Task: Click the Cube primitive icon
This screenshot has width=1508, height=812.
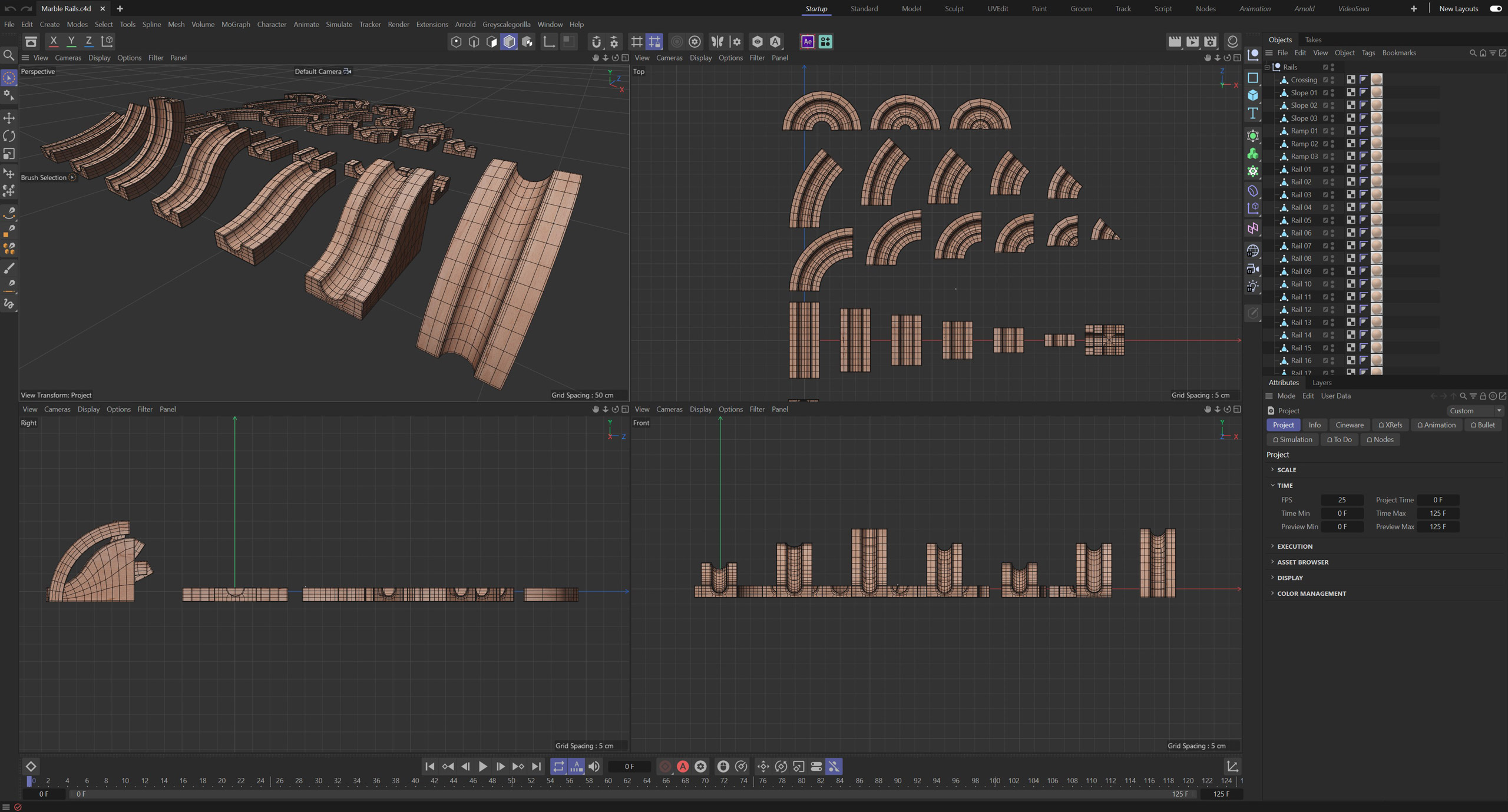Action: click(1253, 95)
